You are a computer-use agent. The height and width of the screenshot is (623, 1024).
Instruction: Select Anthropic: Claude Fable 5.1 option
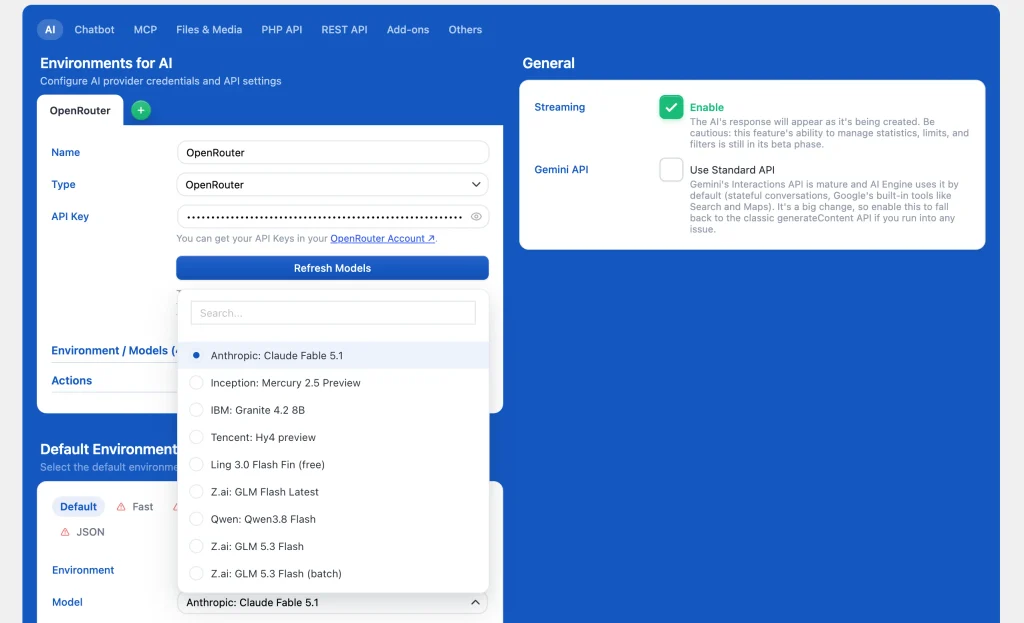point(333,355)
